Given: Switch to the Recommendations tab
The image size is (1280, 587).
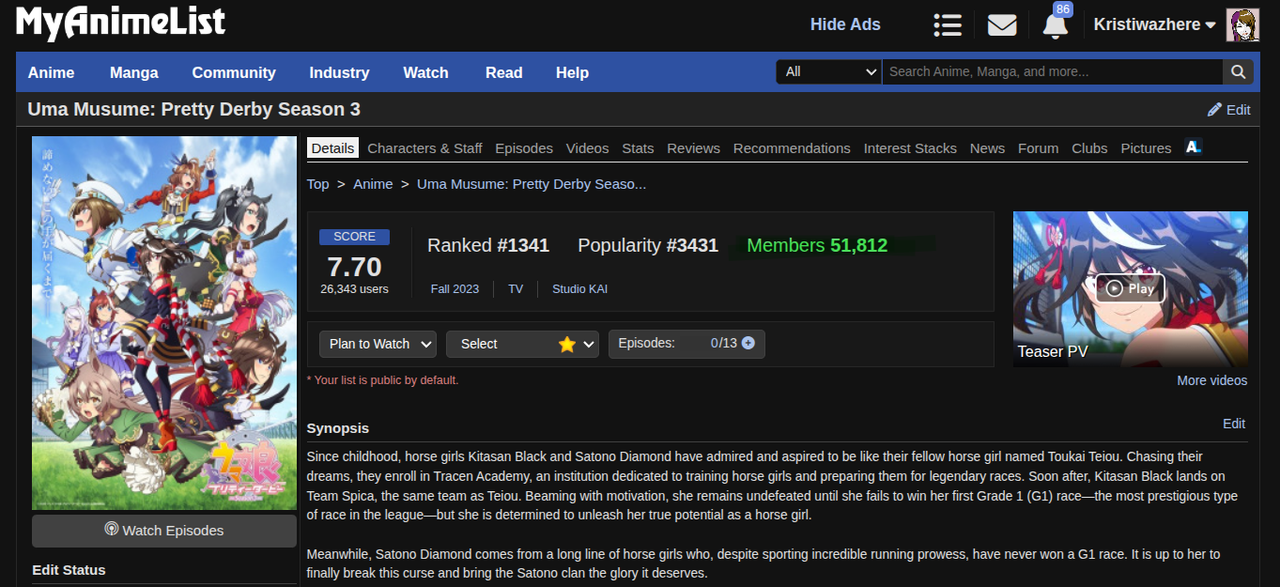Looking at the screenshot, I should [792, 148].
